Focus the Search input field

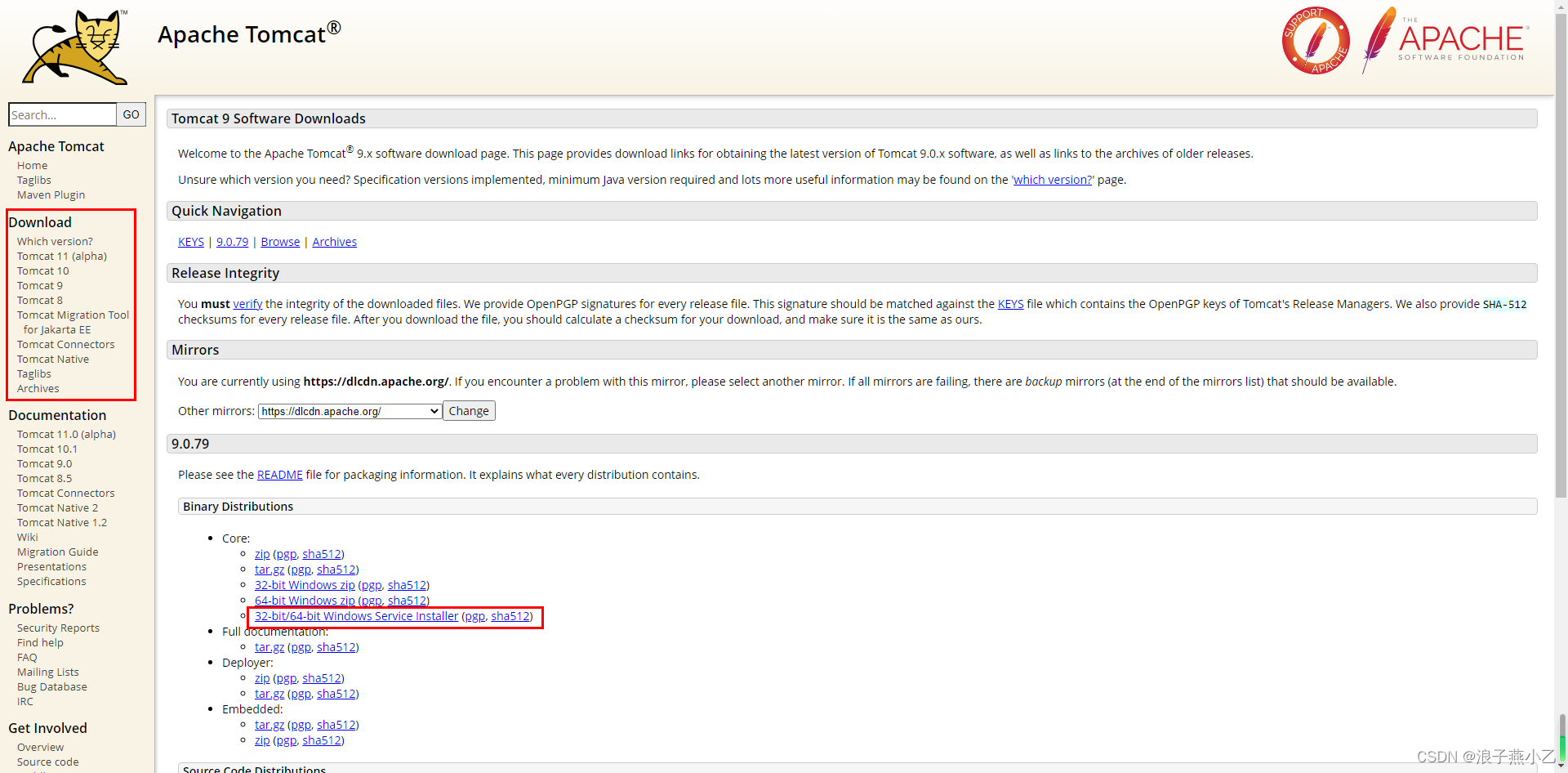coord(63,114)
